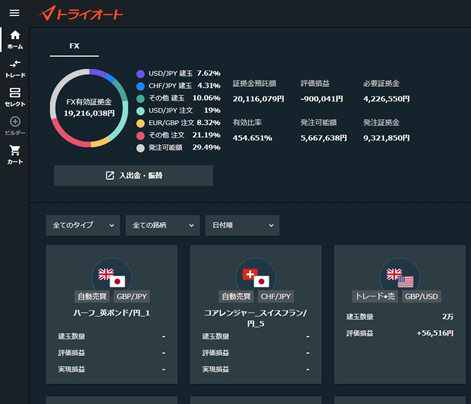471x404 pixels.
Task: Click 有効比率 value 454.651%
Action: 252,138
